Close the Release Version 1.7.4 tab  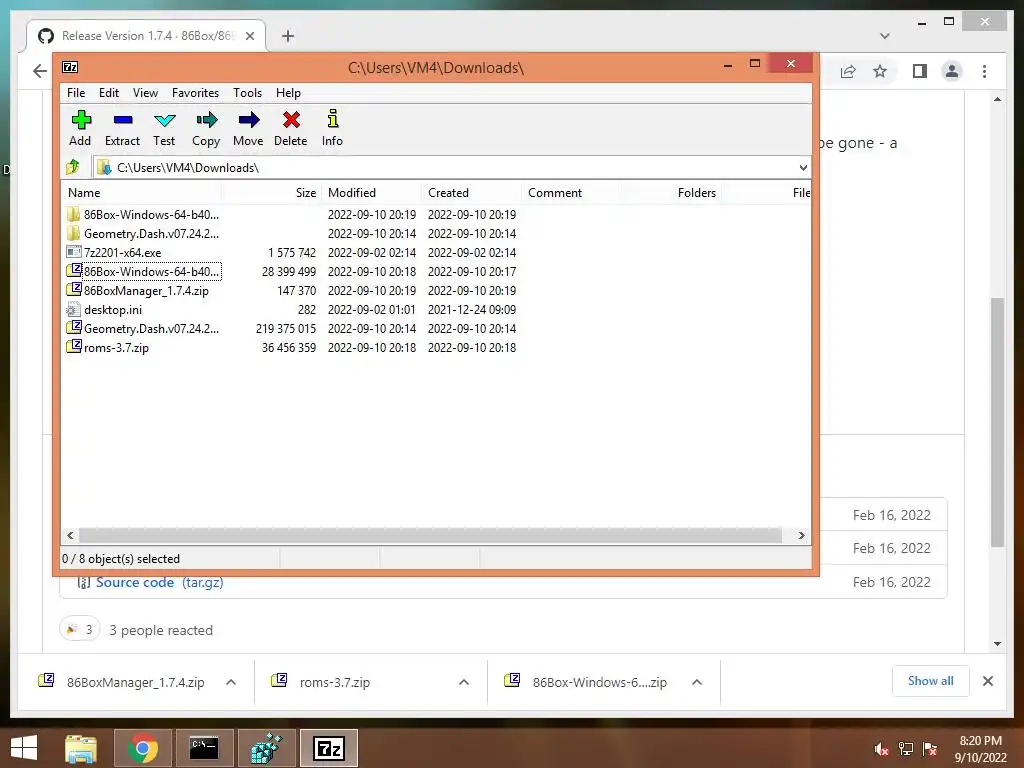pos(249,36)
